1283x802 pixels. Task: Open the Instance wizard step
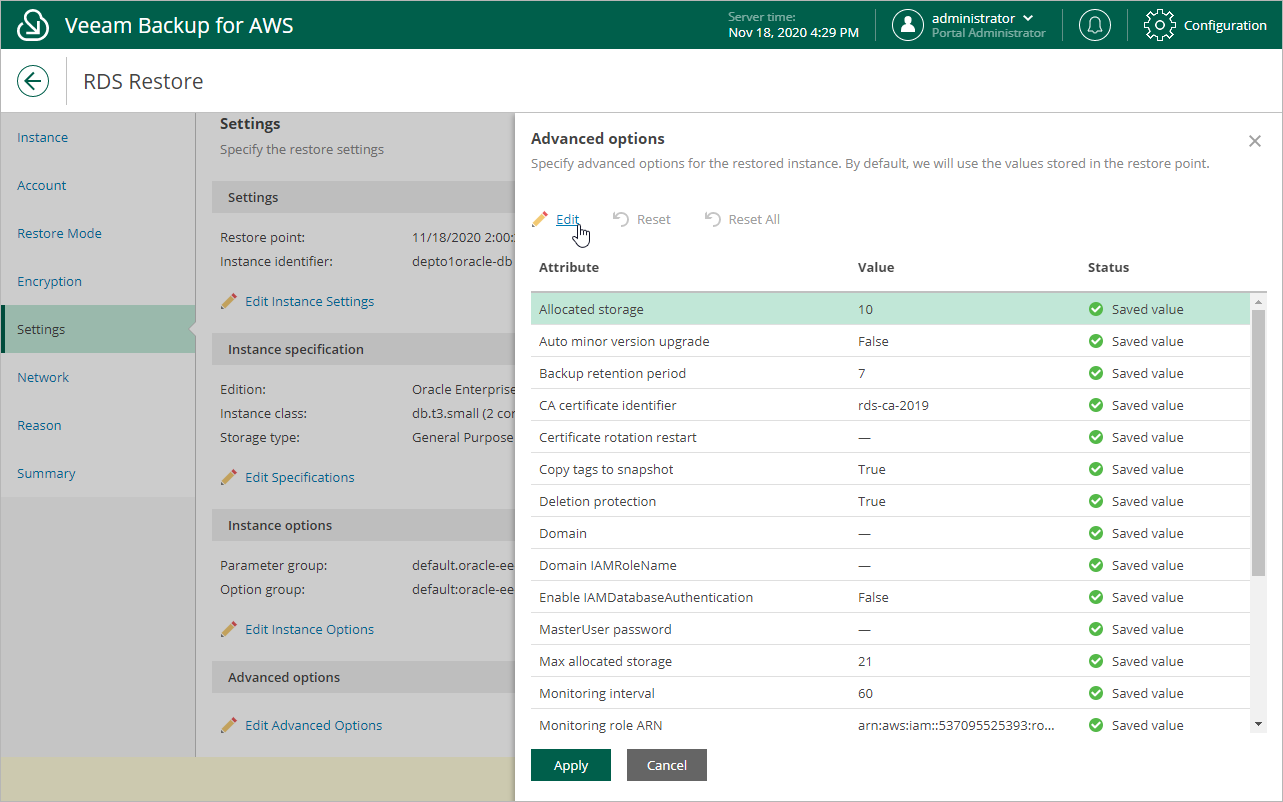click(x=98, y=137)
